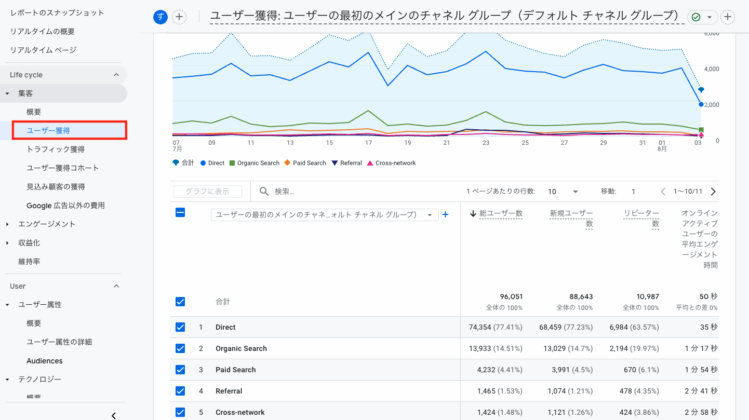The width and height of the screenshot is (749, 420).
Task: Open the rows per page dropdown
Action: (x=561, y=191)
